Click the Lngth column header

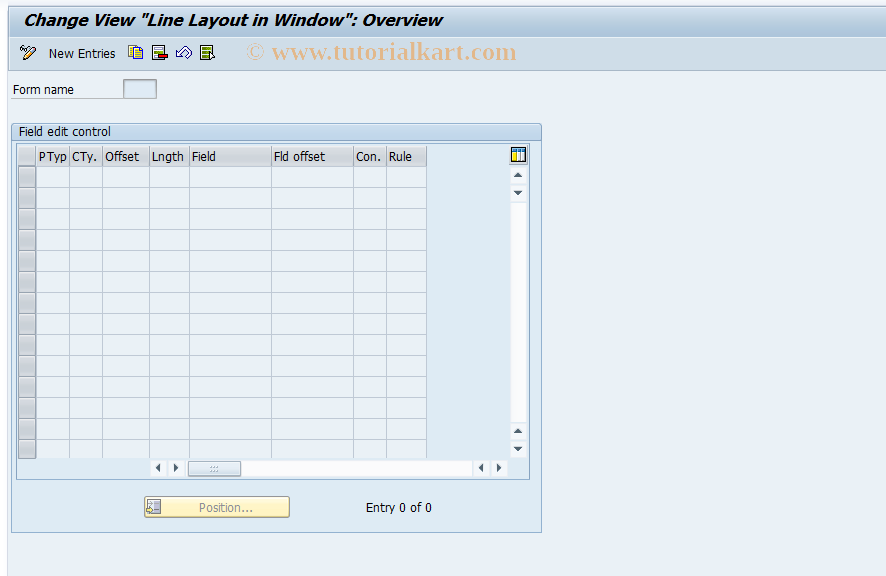(x=169, y=157)
